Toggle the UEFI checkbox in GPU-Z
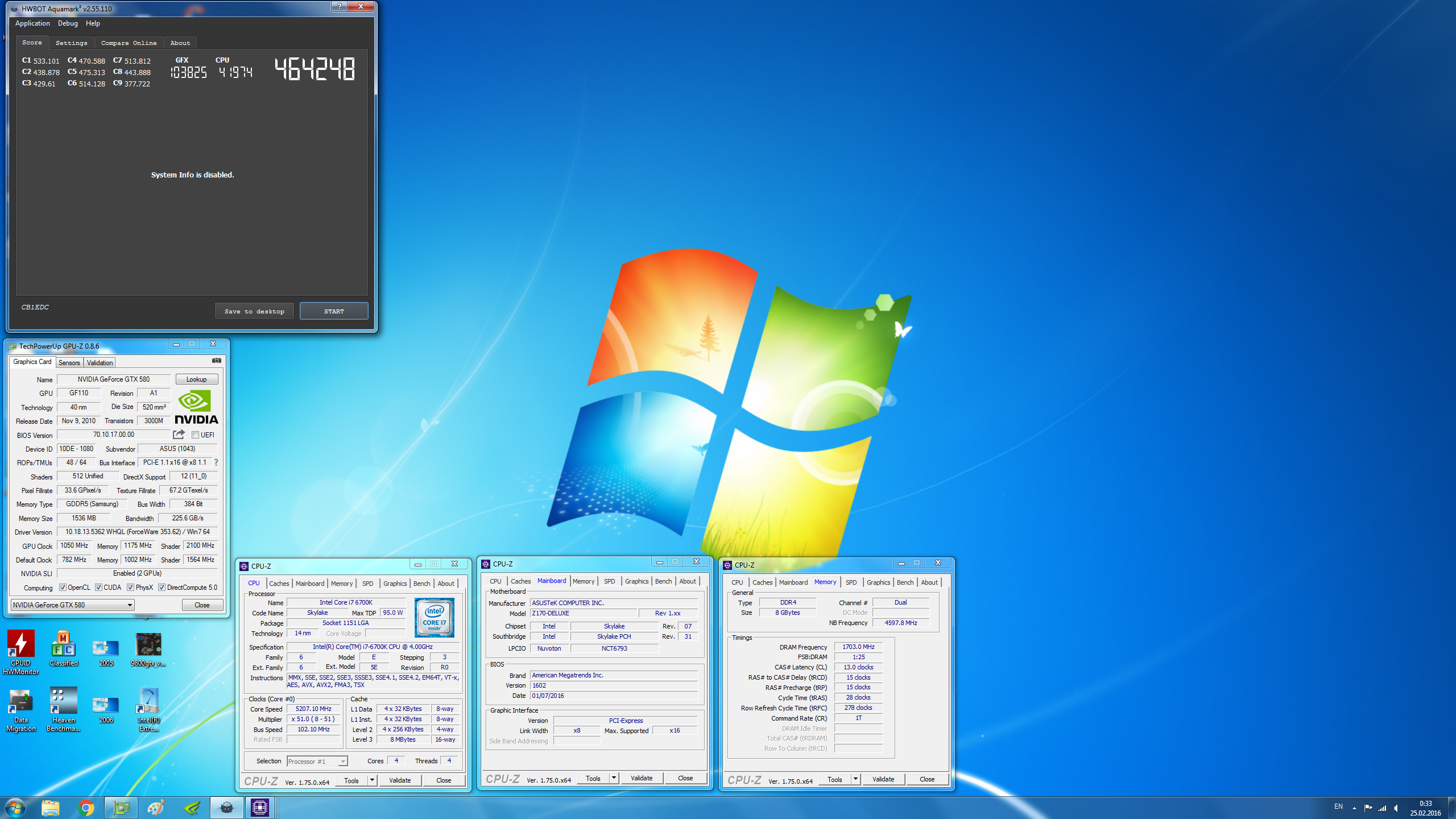 tap(195, 435)
